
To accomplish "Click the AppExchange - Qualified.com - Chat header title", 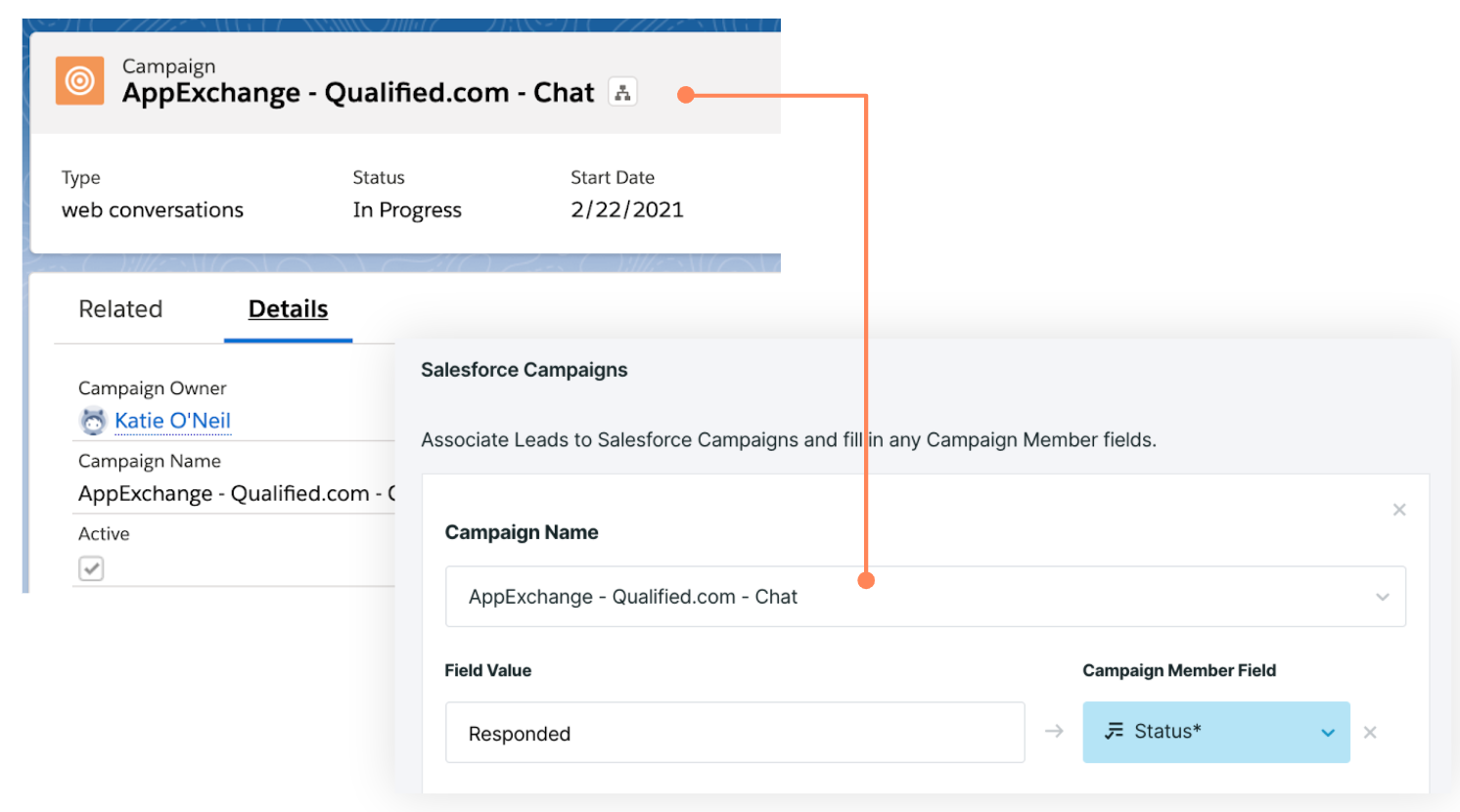I will [358, 93].
